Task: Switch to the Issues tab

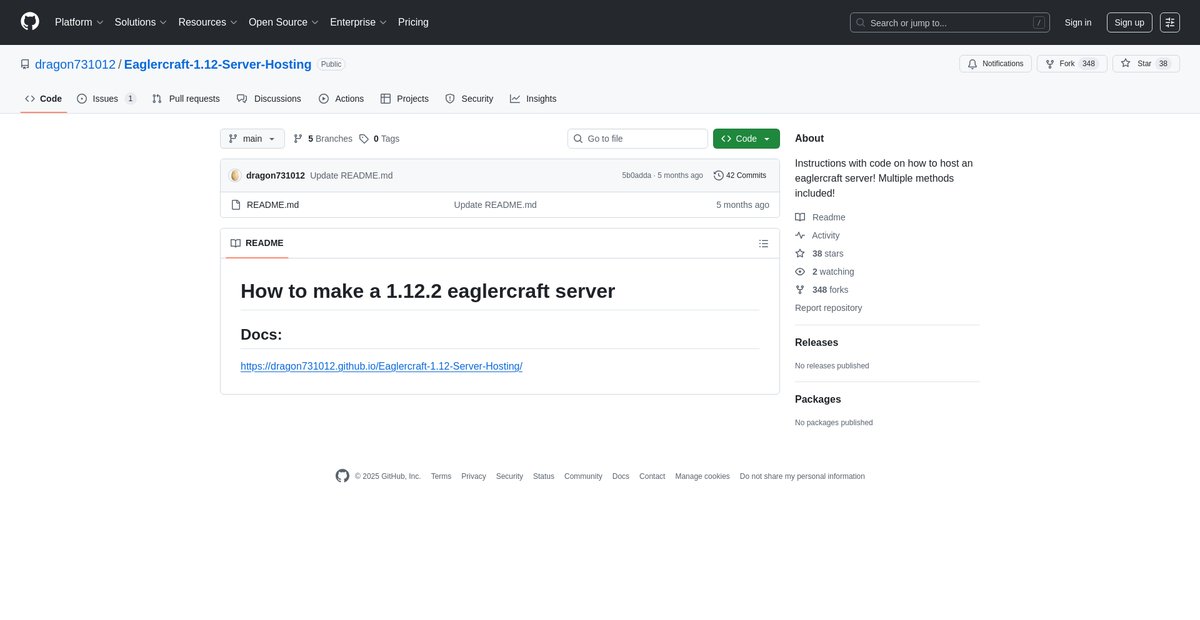Action: tap(106, 99)
